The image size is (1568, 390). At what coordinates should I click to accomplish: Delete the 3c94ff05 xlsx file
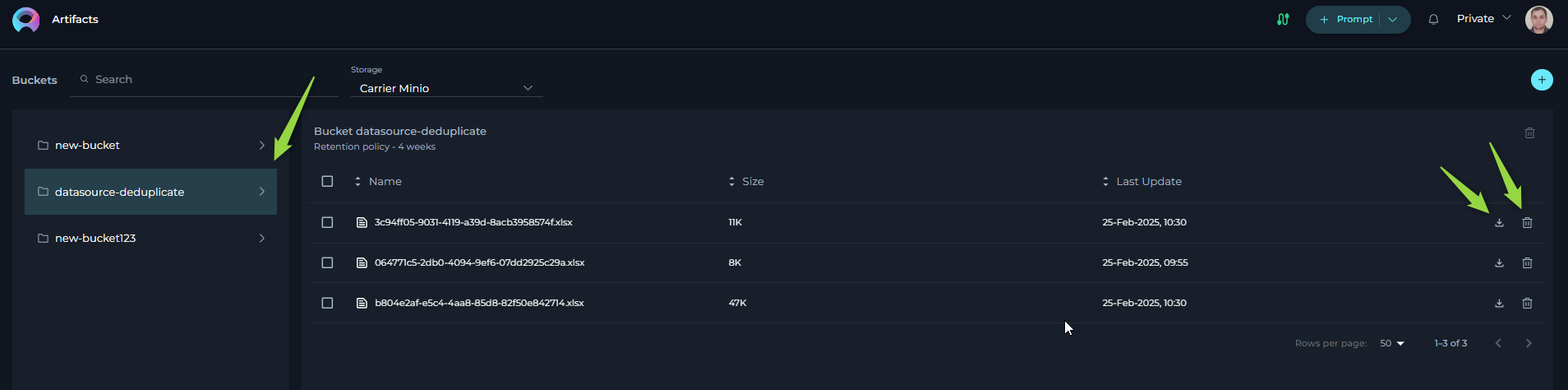click(1527, 223)
